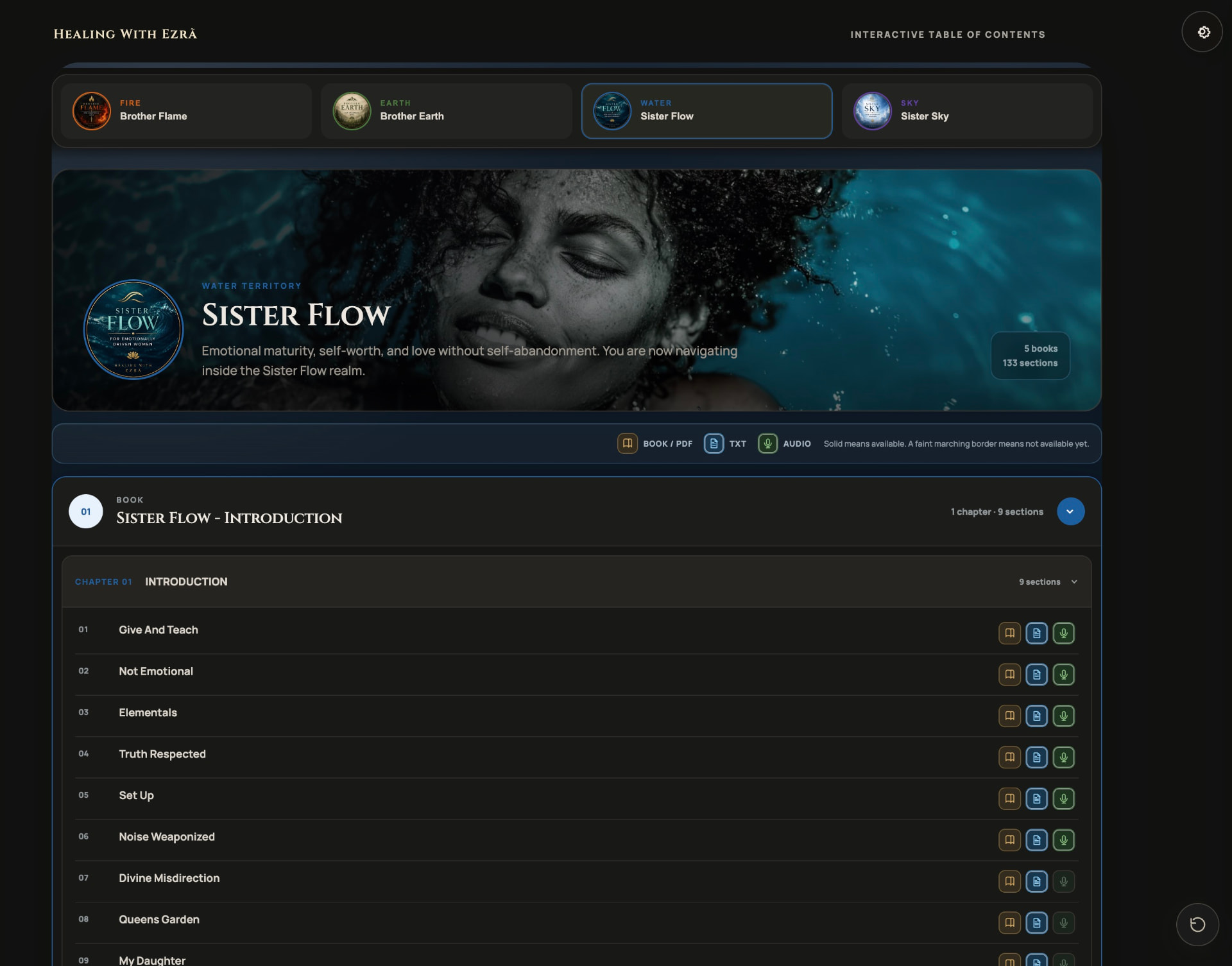Screen dimensions: 1232x966
Task: Click unavailable audio icon for Divine Misdirection
Action: pos(1063,881)
